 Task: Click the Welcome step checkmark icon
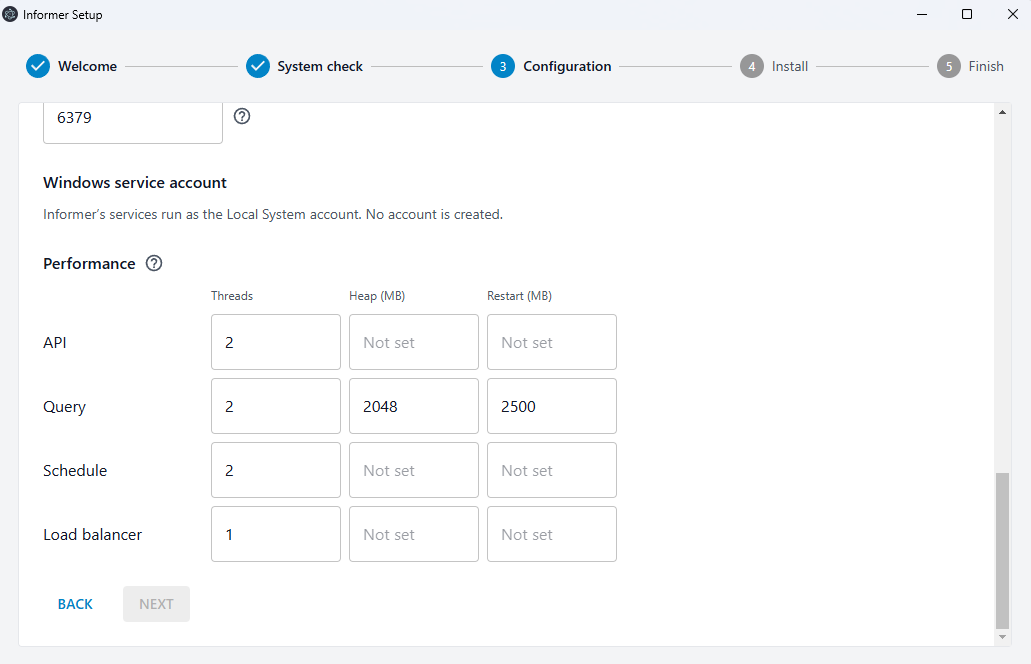(x=38, y=66)
